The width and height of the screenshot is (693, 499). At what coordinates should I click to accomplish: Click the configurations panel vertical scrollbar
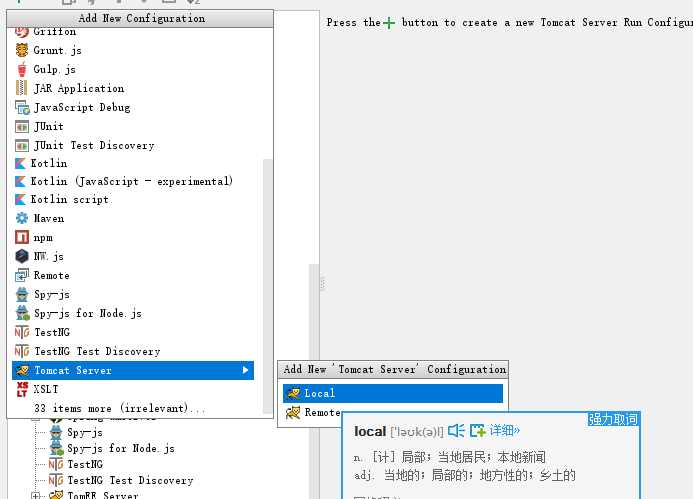[x=314, y=380]
